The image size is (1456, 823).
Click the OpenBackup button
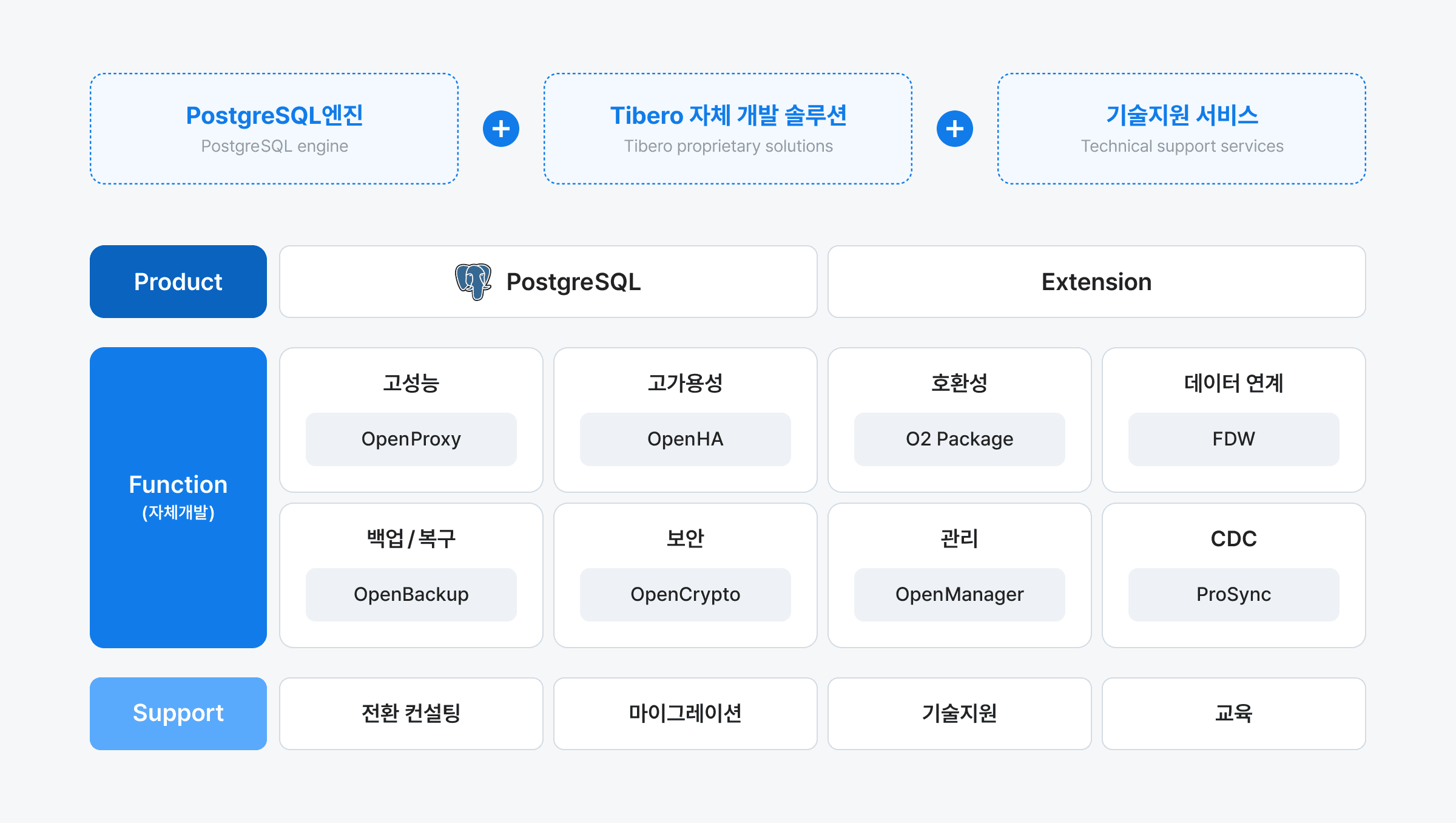411,594
